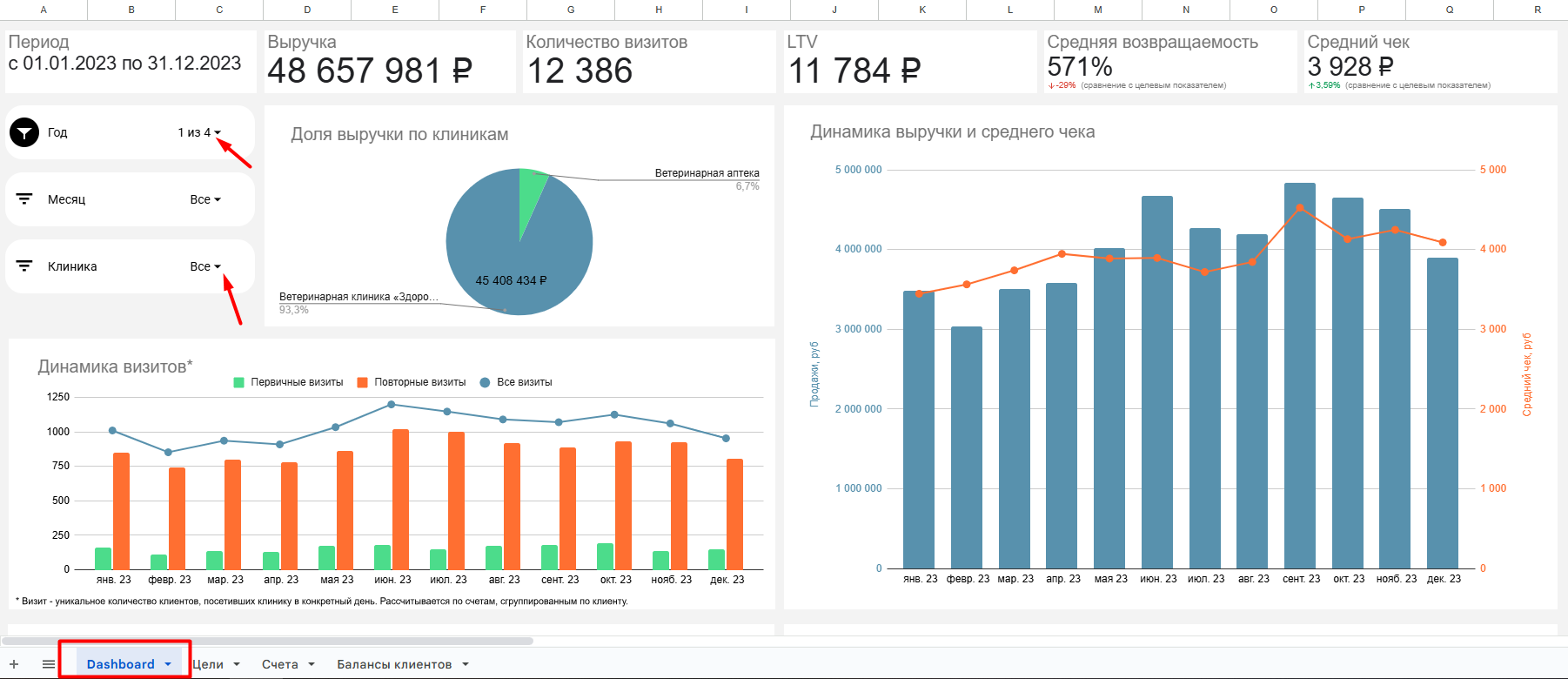This screenshot has width=1568, height=679.
Task: Click the Первичные визиты green legend swatch
Action: [239, 382]
